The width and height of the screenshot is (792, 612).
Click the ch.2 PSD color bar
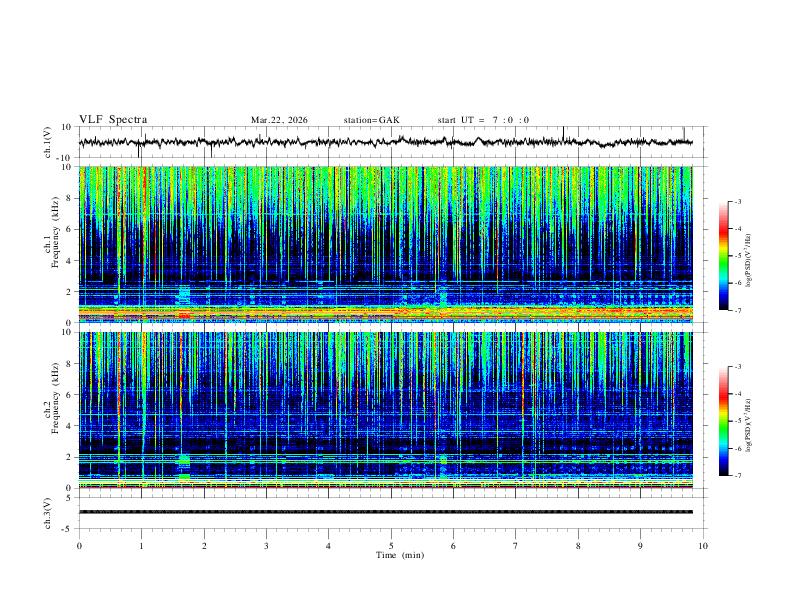pyautogui.click(x=723, y=421)
